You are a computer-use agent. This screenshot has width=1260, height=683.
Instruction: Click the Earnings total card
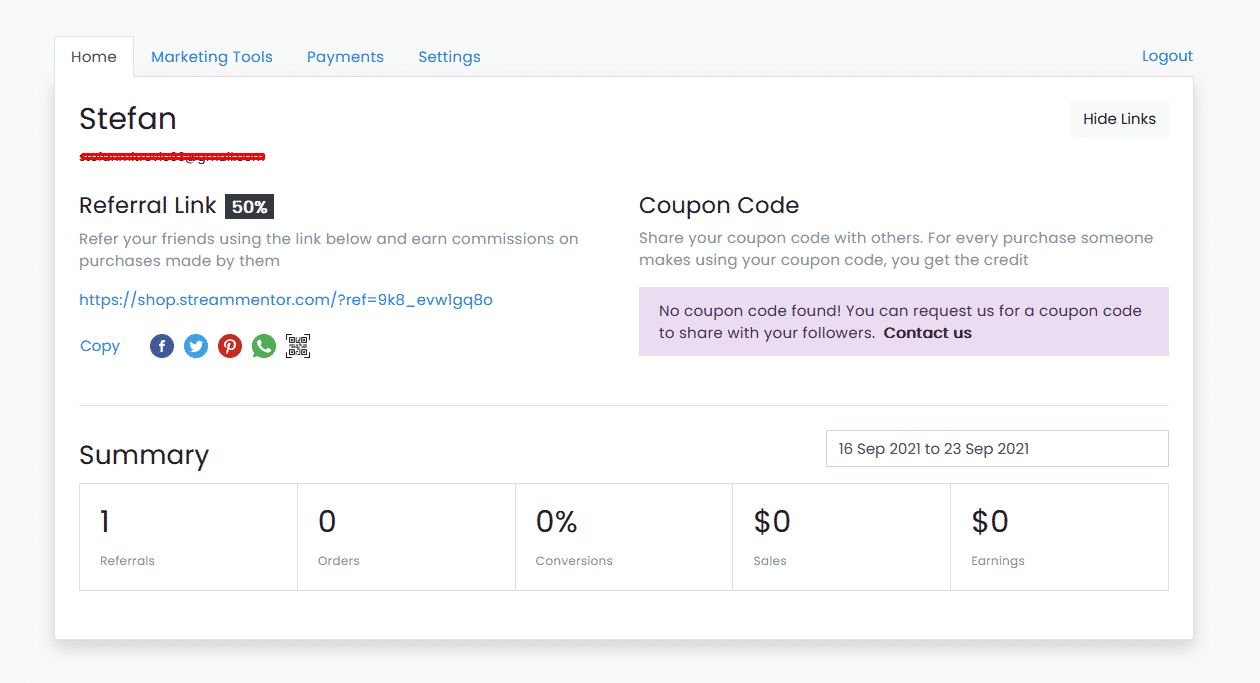(1059, 537)
